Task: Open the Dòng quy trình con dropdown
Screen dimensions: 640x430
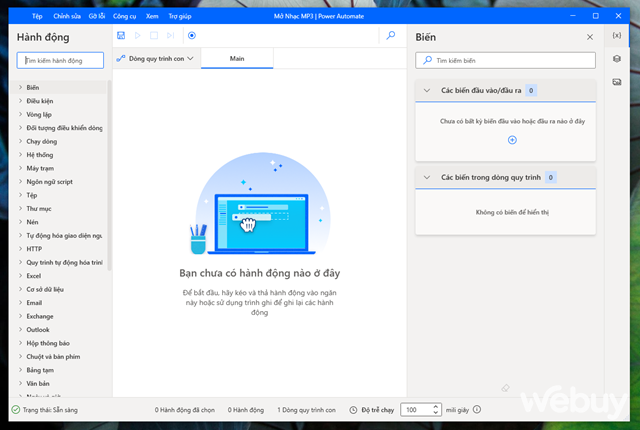Action: point(156,59)
